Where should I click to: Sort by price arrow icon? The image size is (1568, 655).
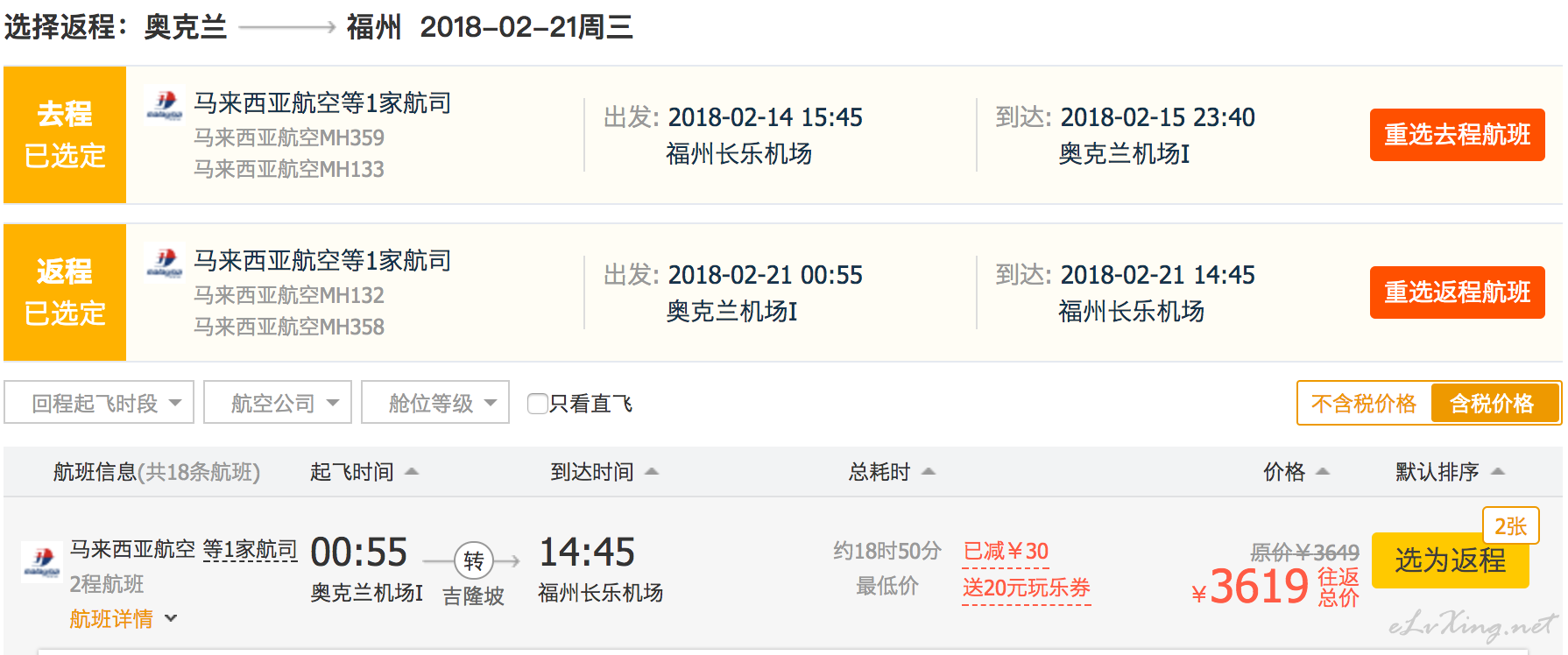click(1323, 472)
